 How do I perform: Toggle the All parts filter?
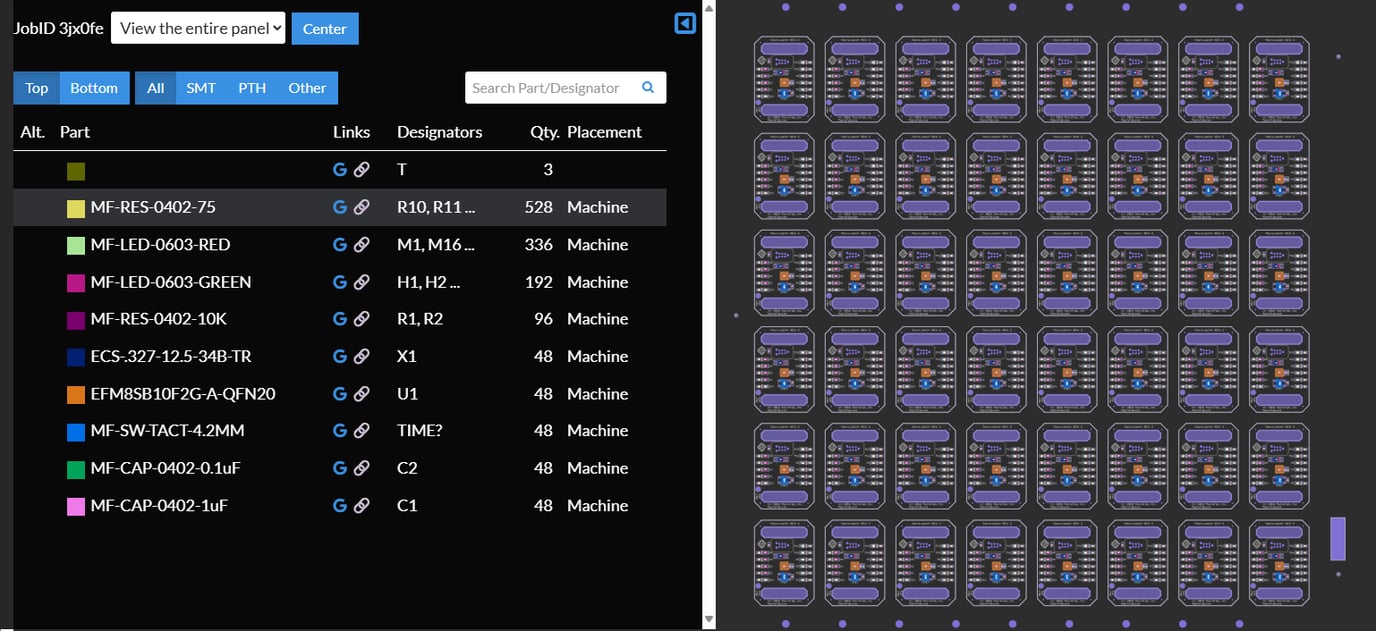point(155,88)
